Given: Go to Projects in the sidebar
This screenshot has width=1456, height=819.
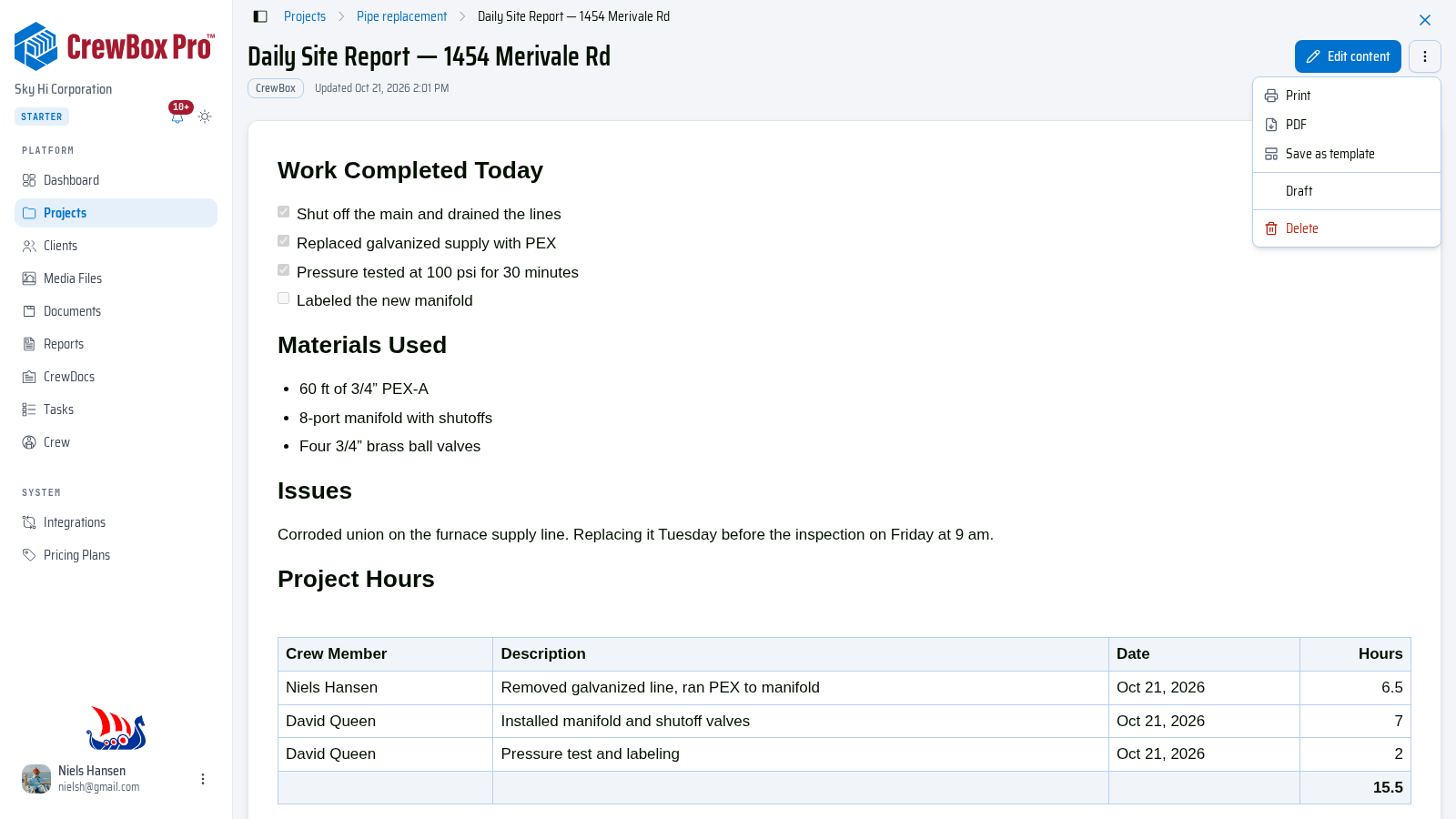Looking at the screenshot, I should click(116, 213).
